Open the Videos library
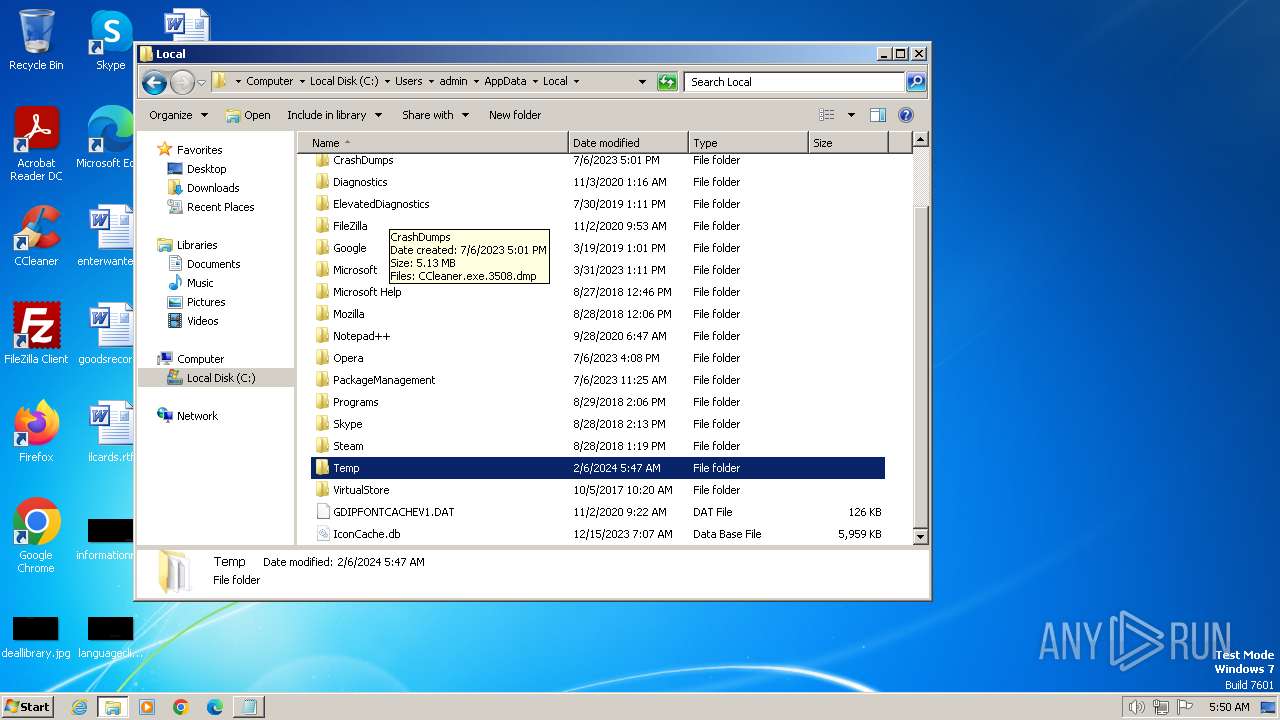 pos(202,321)
